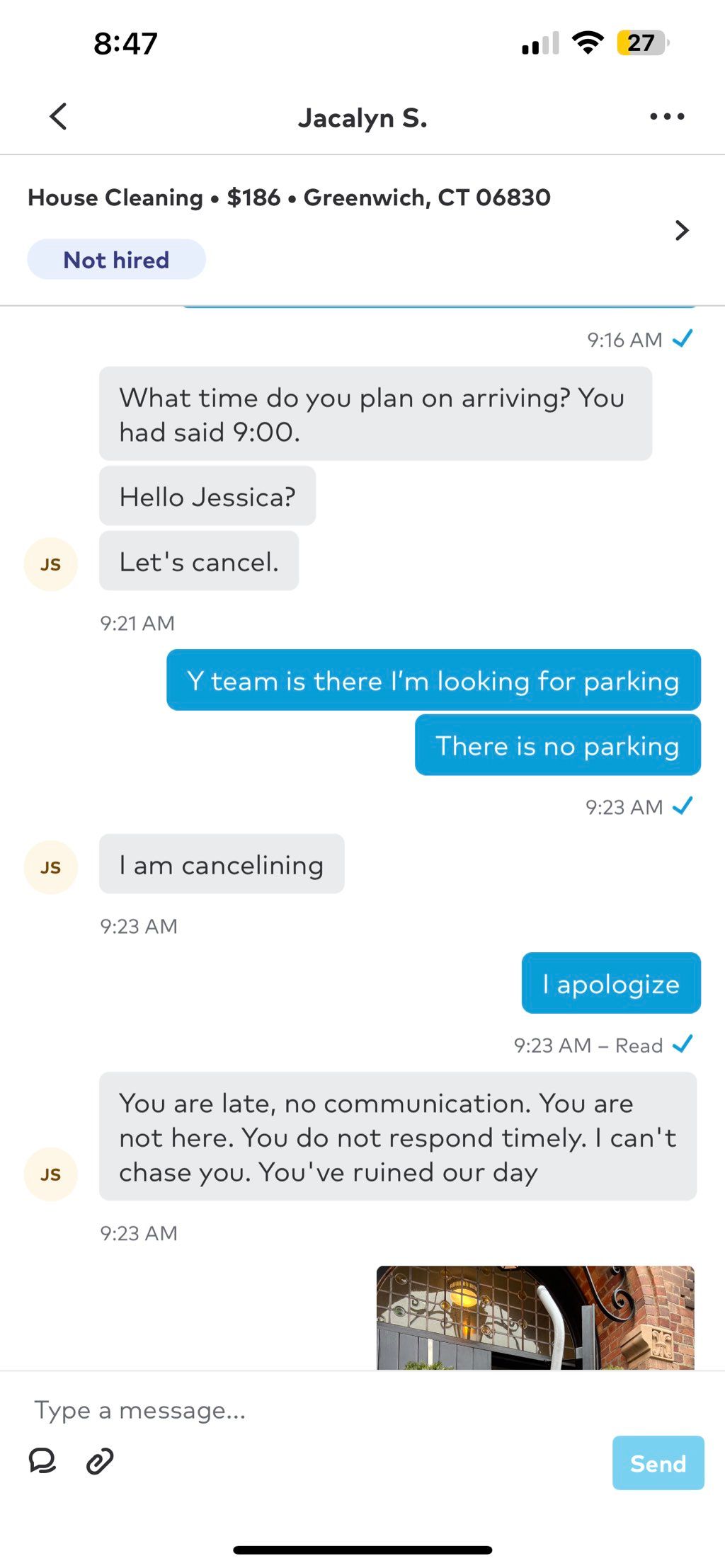
Task: Tap the Send button
Action: pyautogui.click(x=658, y=1463)
